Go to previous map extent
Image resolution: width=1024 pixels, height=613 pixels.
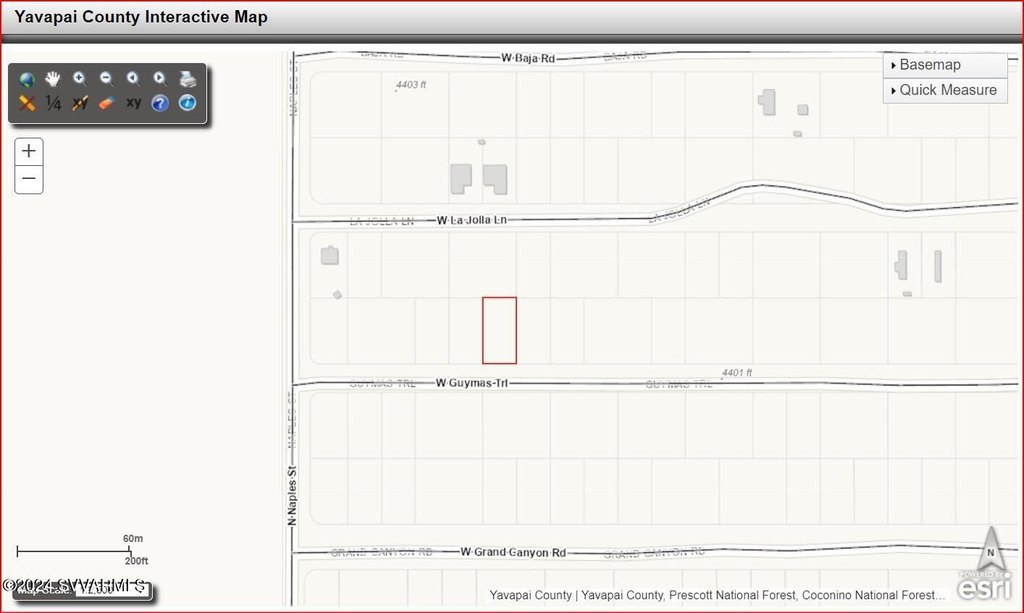(x=133, y=79)
